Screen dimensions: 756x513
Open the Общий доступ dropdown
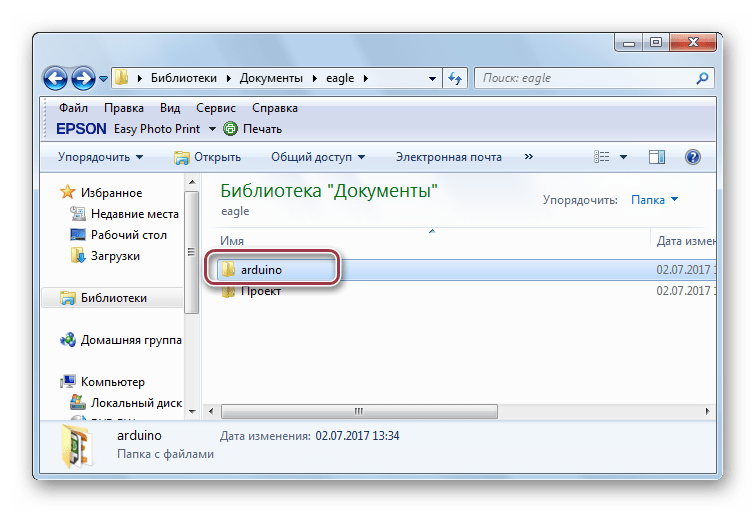coord(318,157)
